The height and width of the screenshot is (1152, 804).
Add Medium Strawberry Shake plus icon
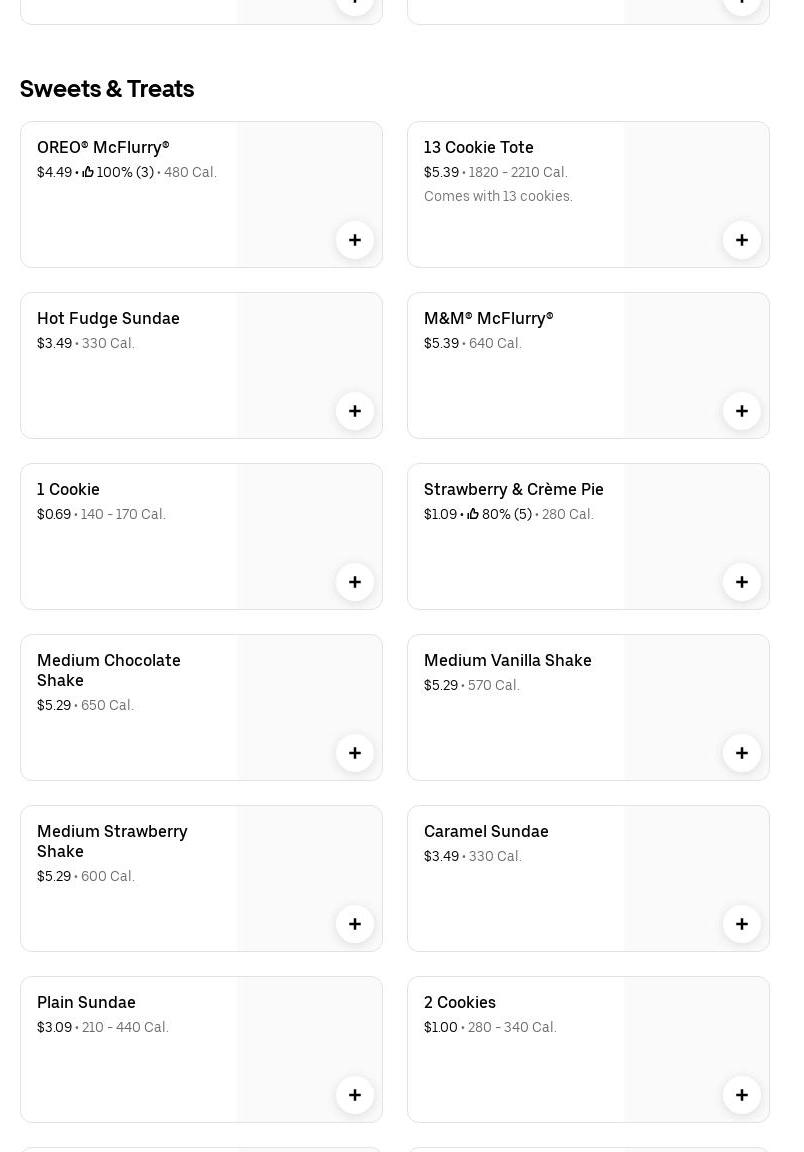(355, 924)
